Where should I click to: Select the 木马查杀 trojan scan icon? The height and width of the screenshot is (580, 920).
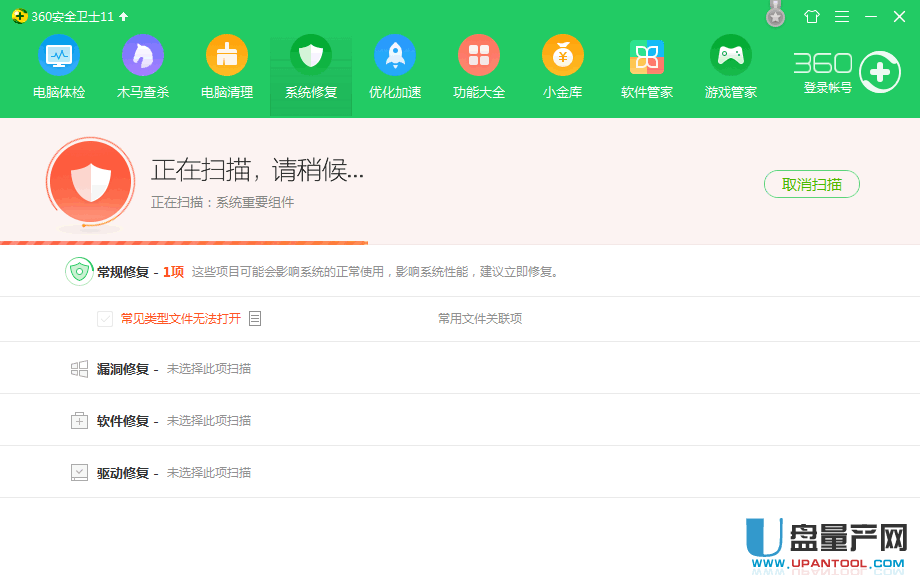(143, 66)
